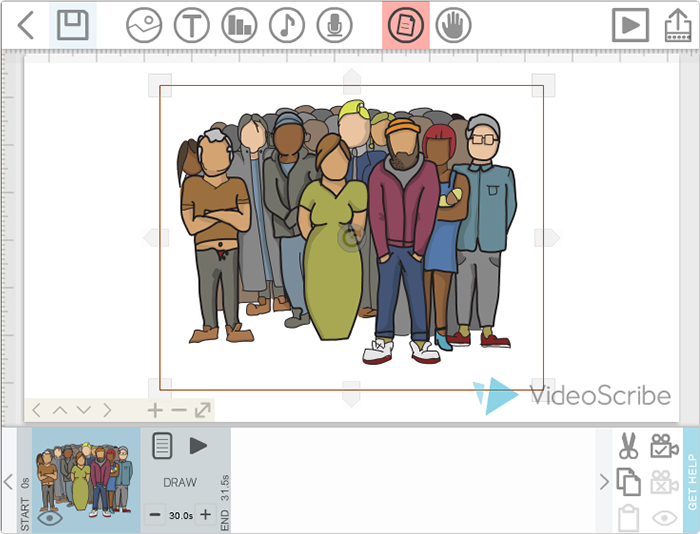This screenshot has height=534, width=700.
Task: Pan canvas left with arrow
Action: 37,410
